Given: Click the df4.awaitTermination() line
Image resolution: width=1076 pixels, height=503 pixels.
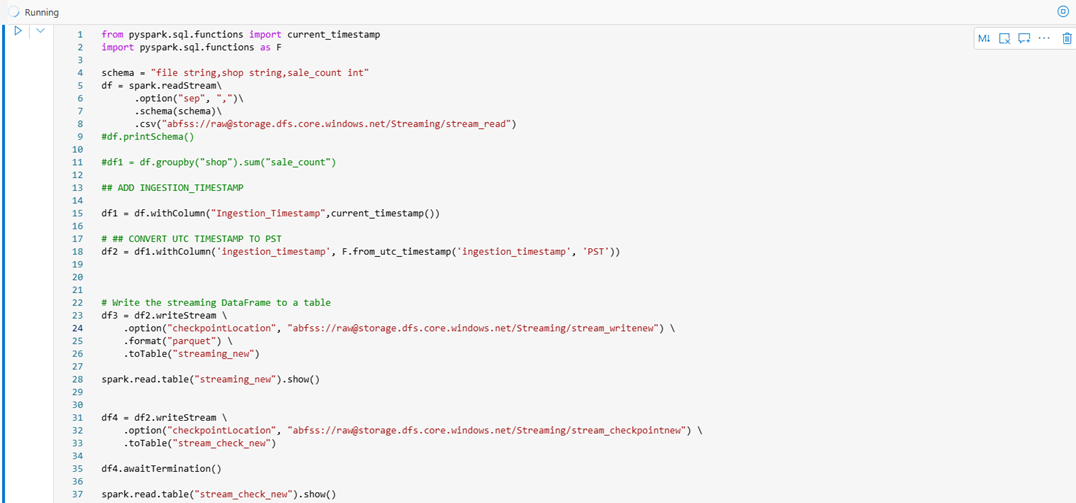Looking at the screenshot, I should coord(161,468).
